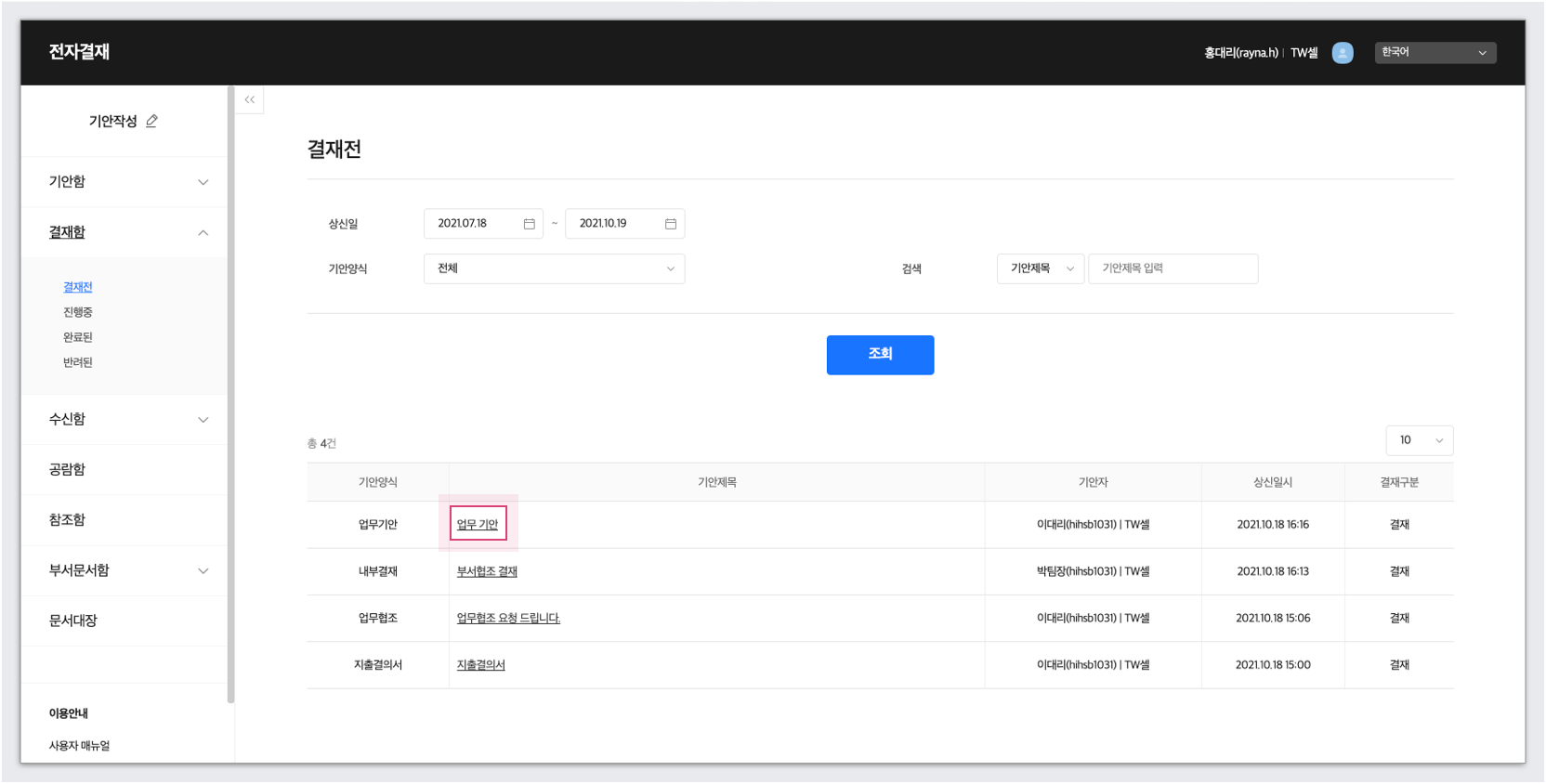Open the 부서협조 결재 document link
Screen dimensions: 1546x784
[487, 571]
